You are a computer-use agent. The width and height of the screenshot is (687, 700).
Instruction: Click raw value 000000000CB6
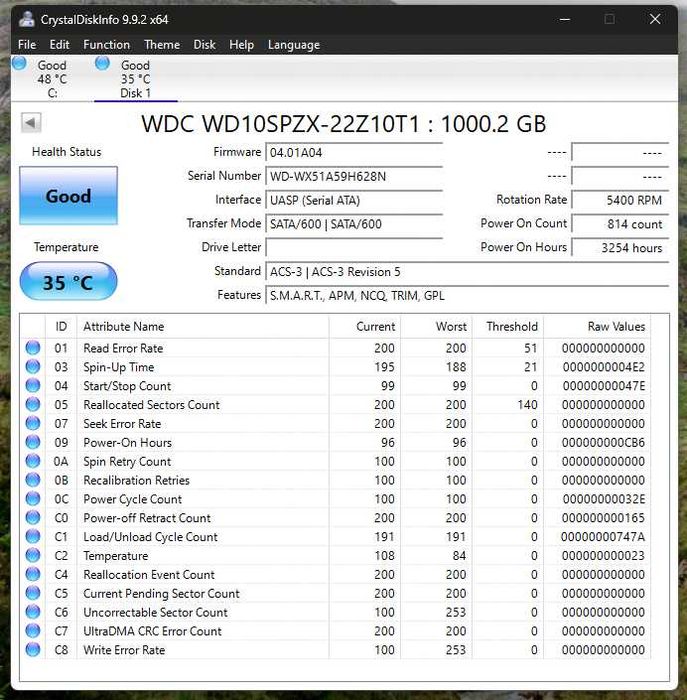pos(603,442)
